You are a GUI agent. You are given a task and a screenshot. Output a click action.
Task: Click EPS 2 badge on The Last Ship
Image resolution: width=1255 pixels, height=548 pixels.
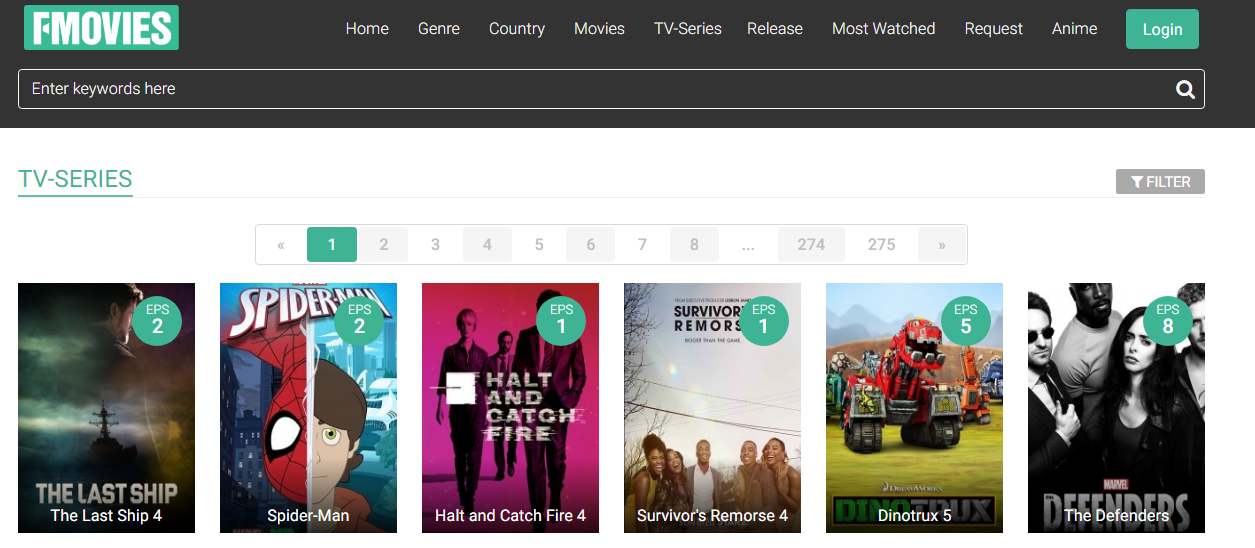[x=158, y=321]
